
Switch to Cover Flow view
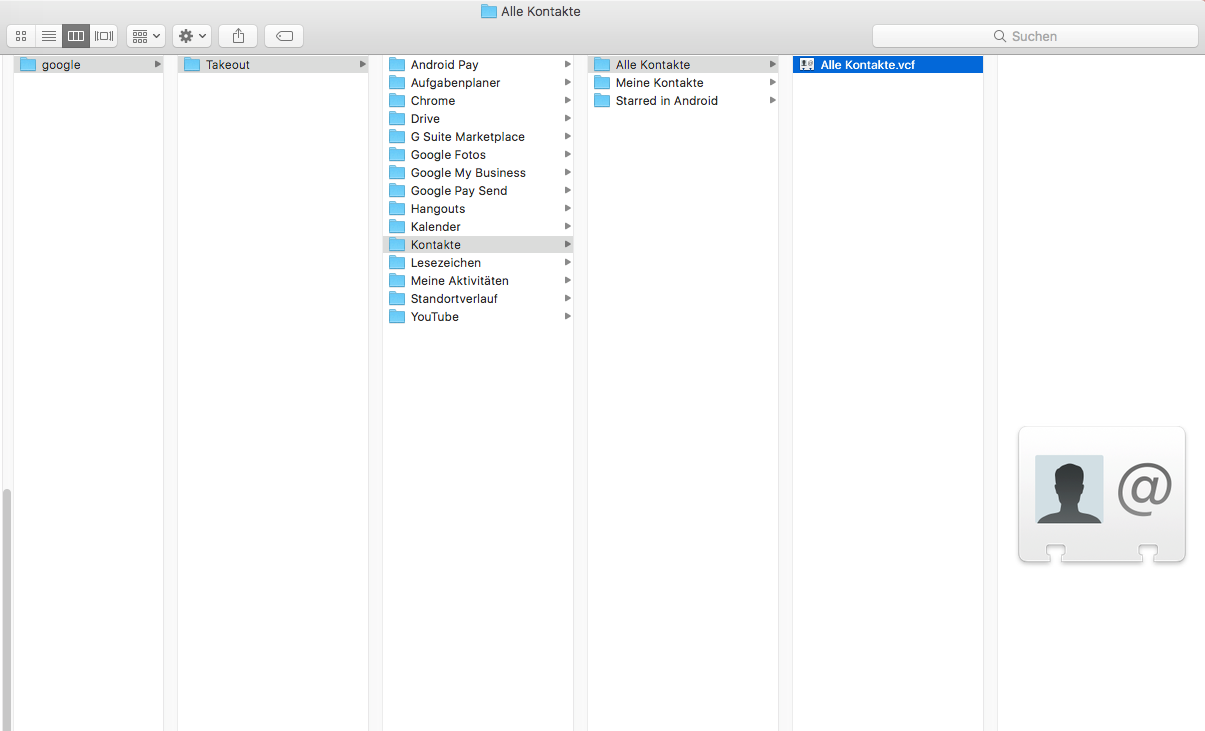[x=104, y=36]
